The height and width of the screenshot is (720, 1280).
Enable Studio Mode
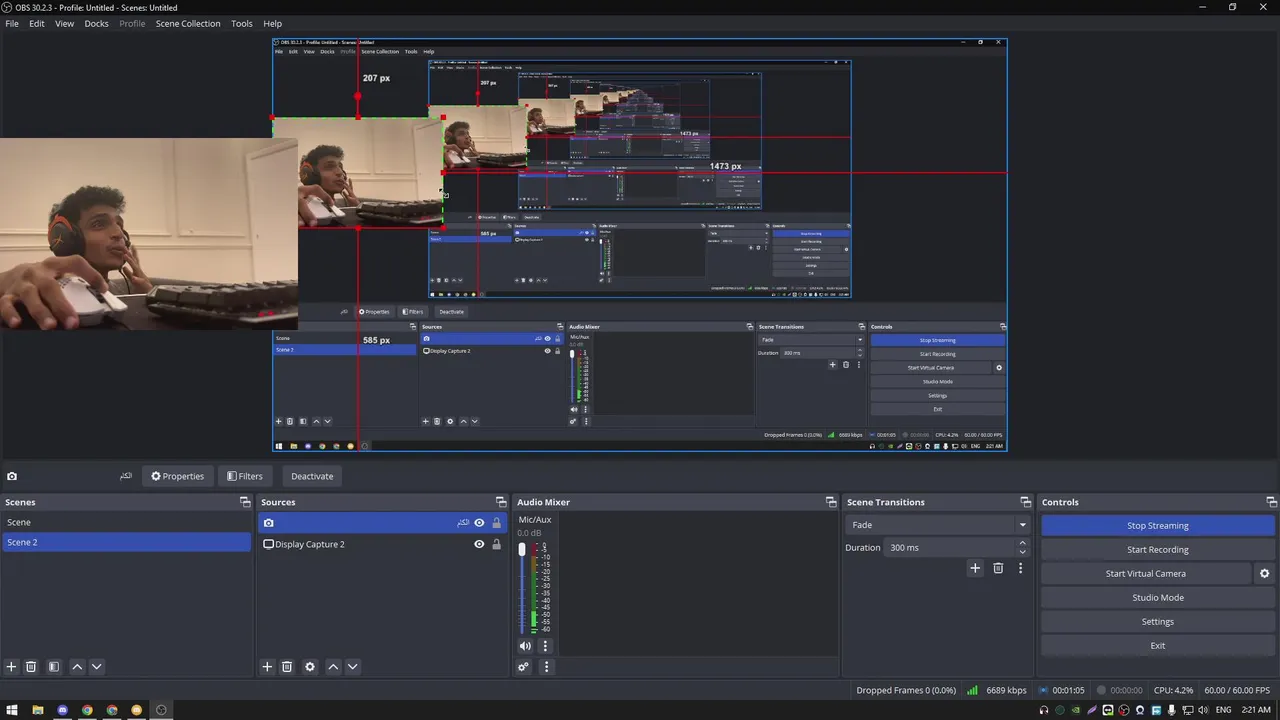[1158, 598]
